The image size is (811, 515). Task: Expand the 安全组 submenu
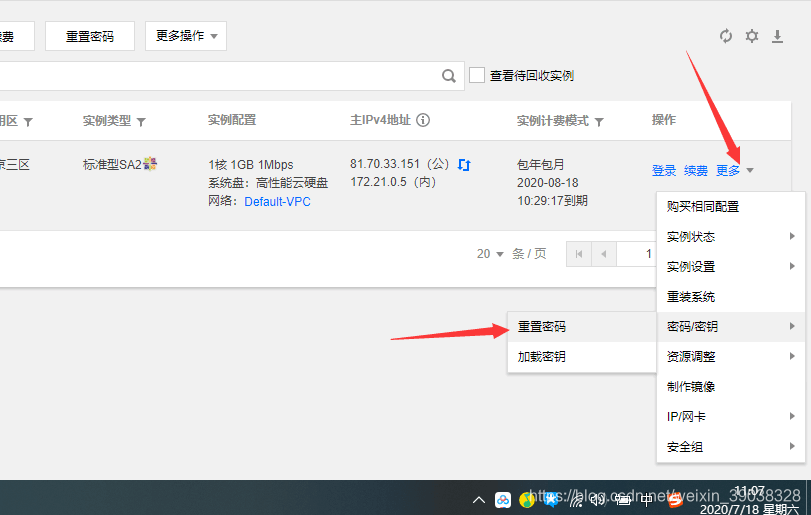731,446
